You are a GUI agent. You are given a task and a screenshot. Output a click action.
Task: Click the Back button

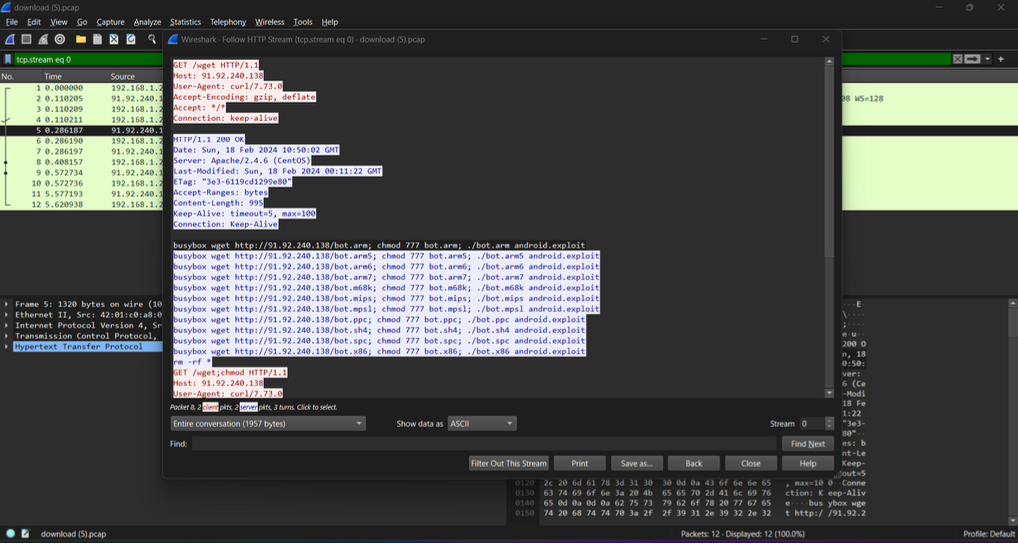(x=694, y=464)
